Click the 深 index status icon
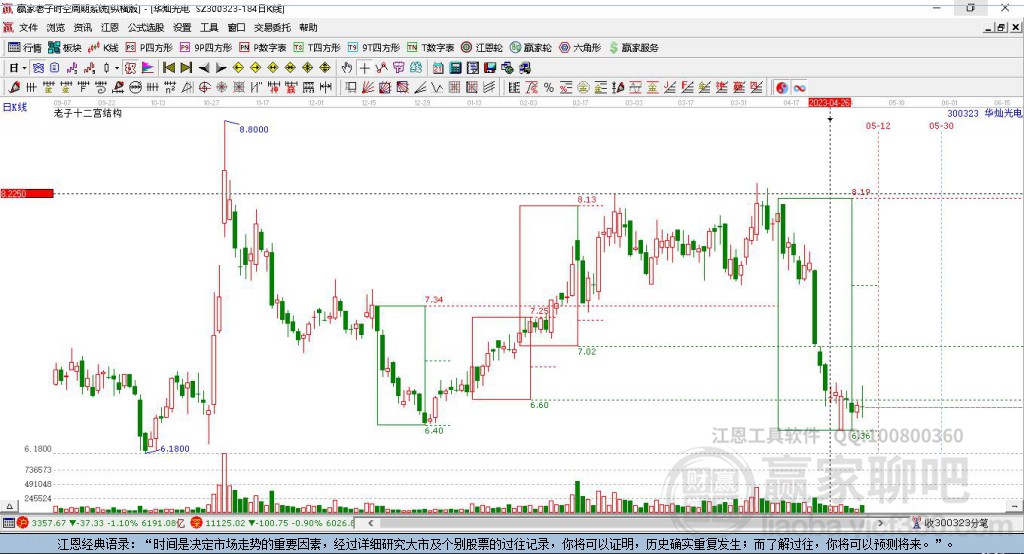The image size is (1024, 554). tap(197, 523)
